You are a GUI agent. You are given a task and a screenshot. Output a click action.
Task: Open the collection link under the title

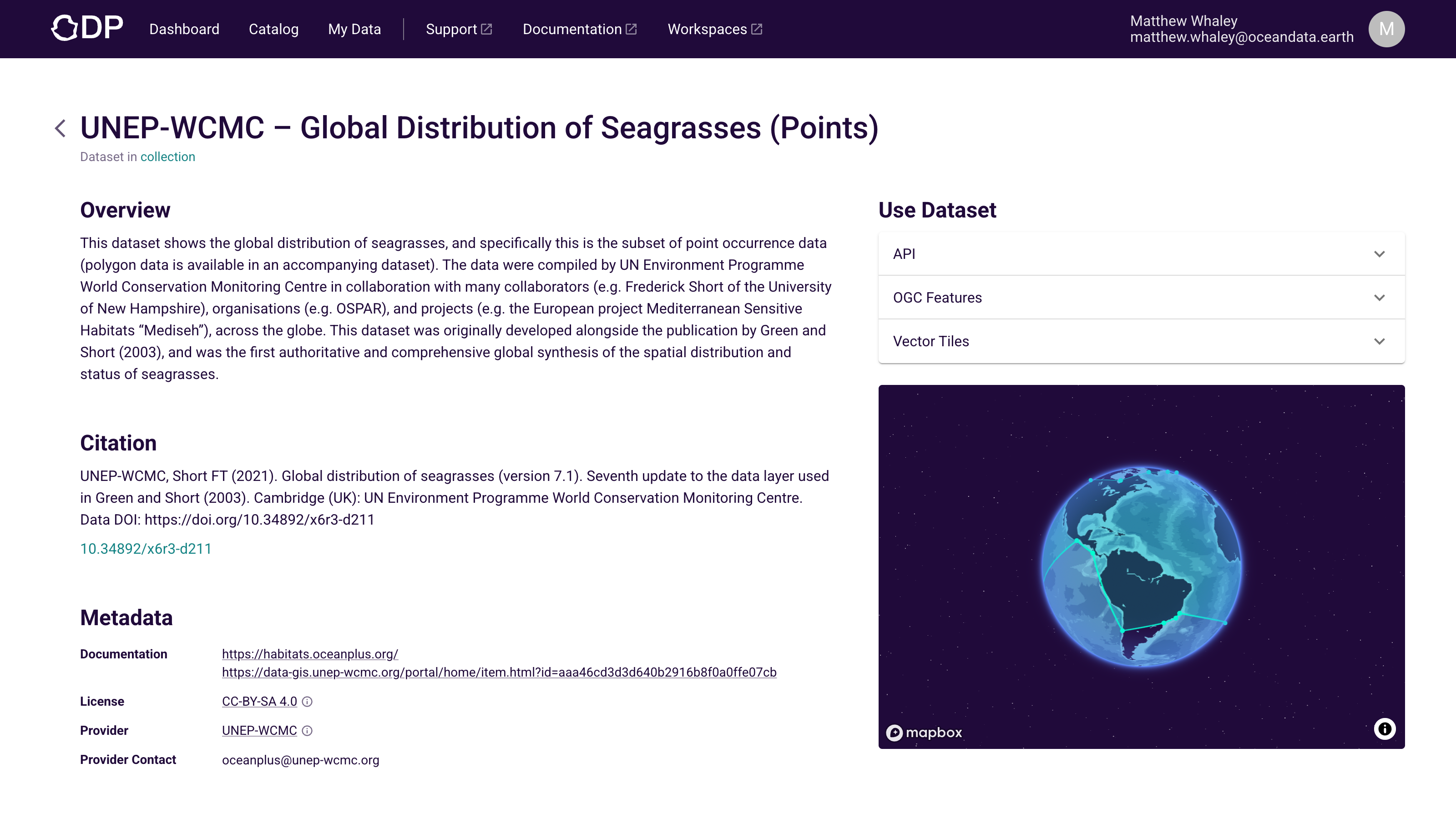167,157
